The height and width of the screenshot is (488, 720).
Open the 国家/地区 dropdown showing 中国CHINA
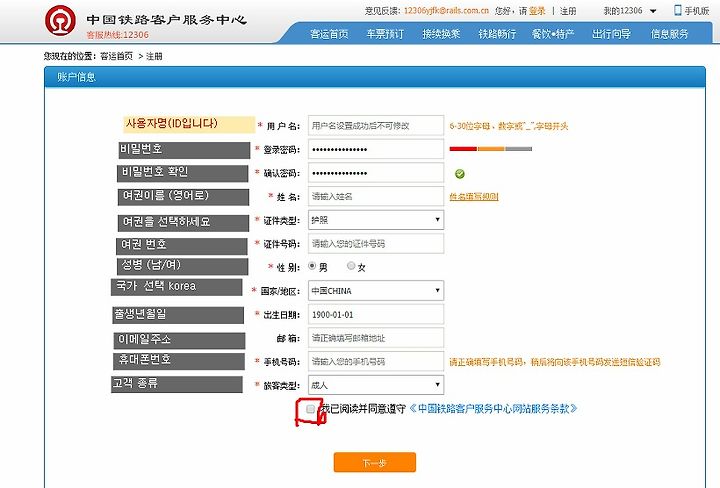[x=376, y=291]
